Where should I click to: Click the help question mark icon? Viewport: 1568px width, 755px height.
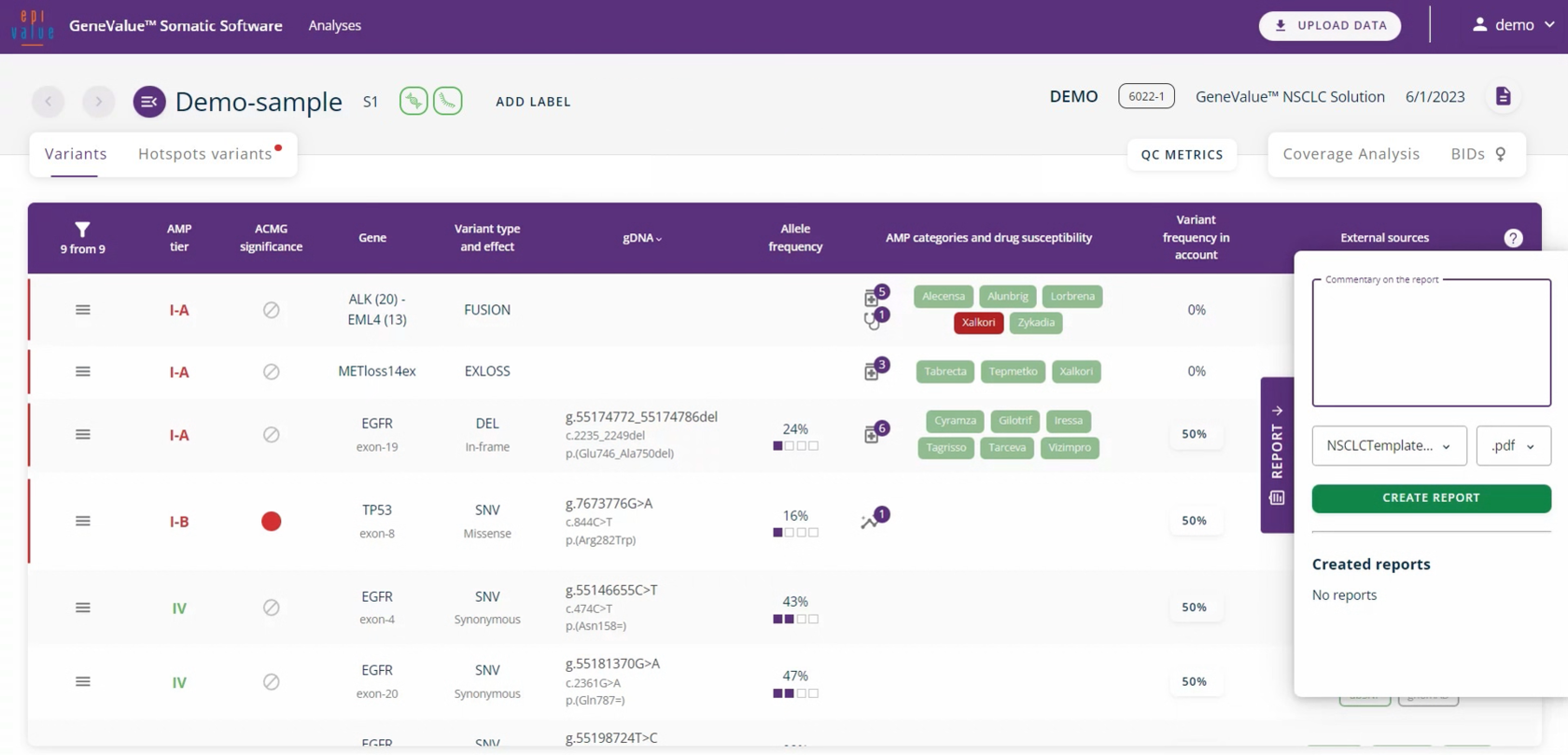point(1513,239)
